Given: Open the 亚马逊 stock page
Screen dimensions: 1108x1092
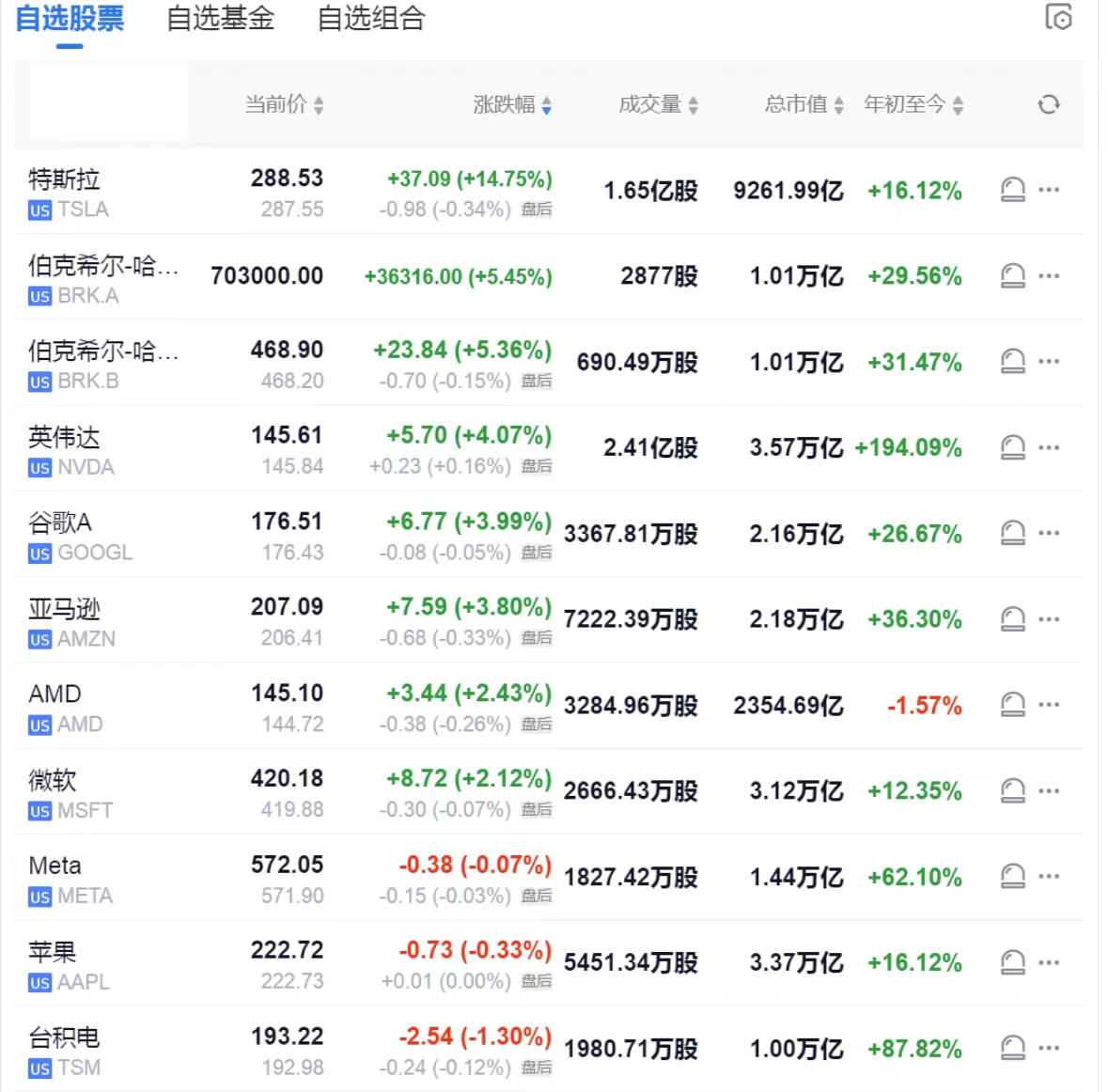Looking at the screenshot, I should point(64,609).
